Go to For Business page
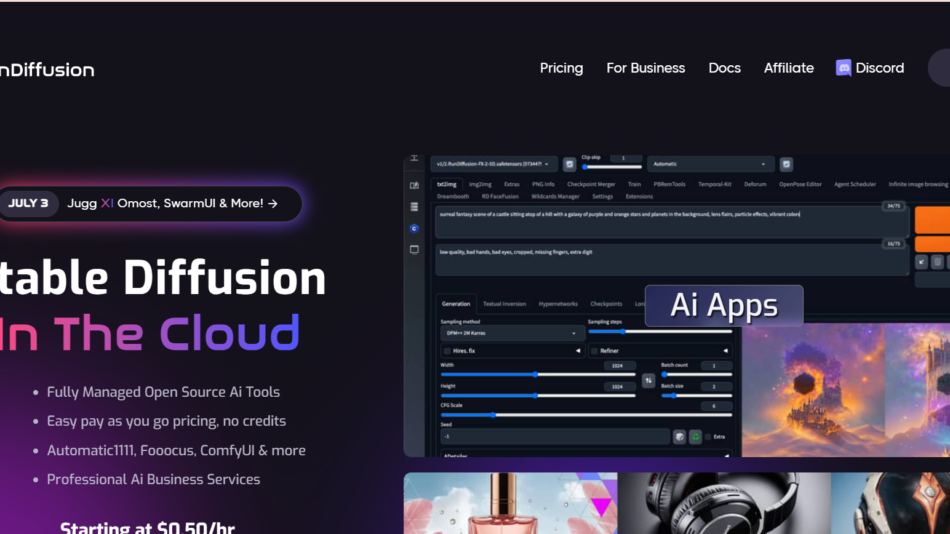This screenshot has height=534, width=950. pos(645,68)
